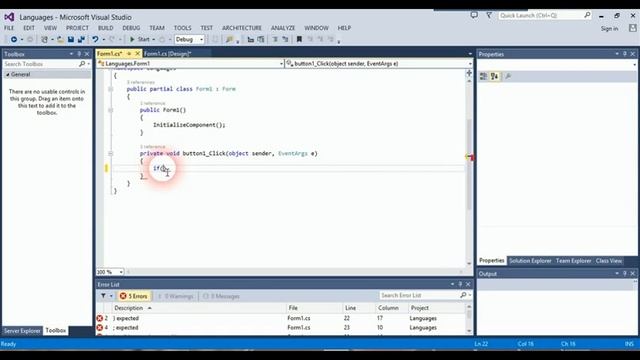Open the TOOLS menu
640x360 pixels.
(182, 28)
